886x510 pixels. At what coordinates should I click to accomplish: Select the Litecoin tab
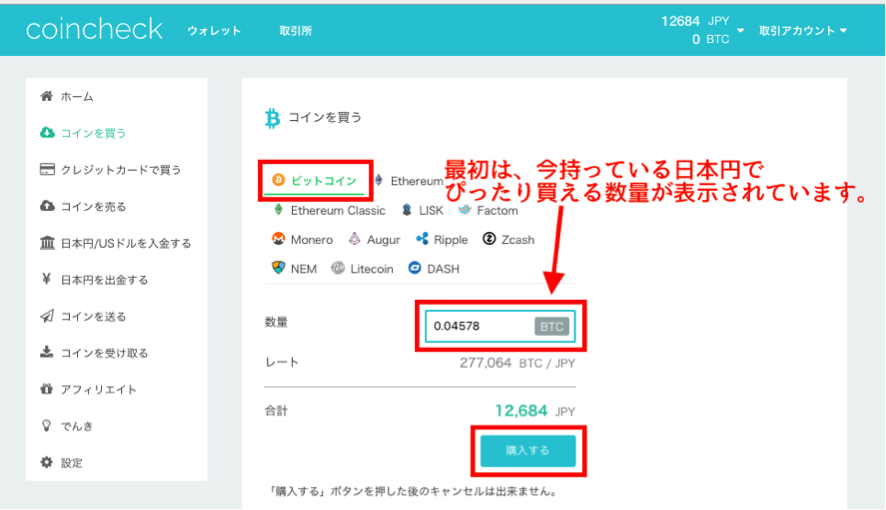(363, 269)
